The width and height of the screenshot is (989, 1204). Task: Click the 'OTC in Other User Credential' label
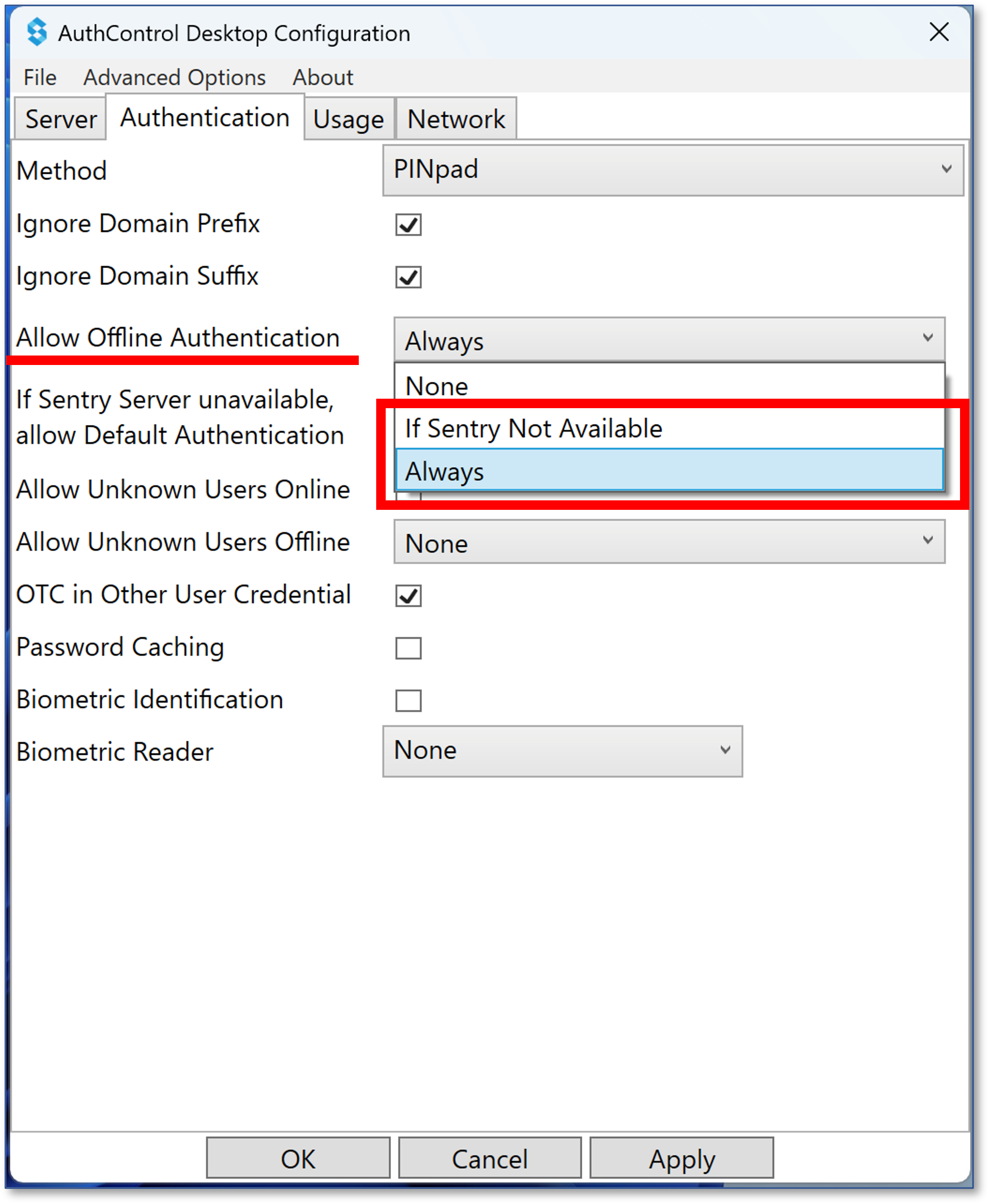(183, 594)
